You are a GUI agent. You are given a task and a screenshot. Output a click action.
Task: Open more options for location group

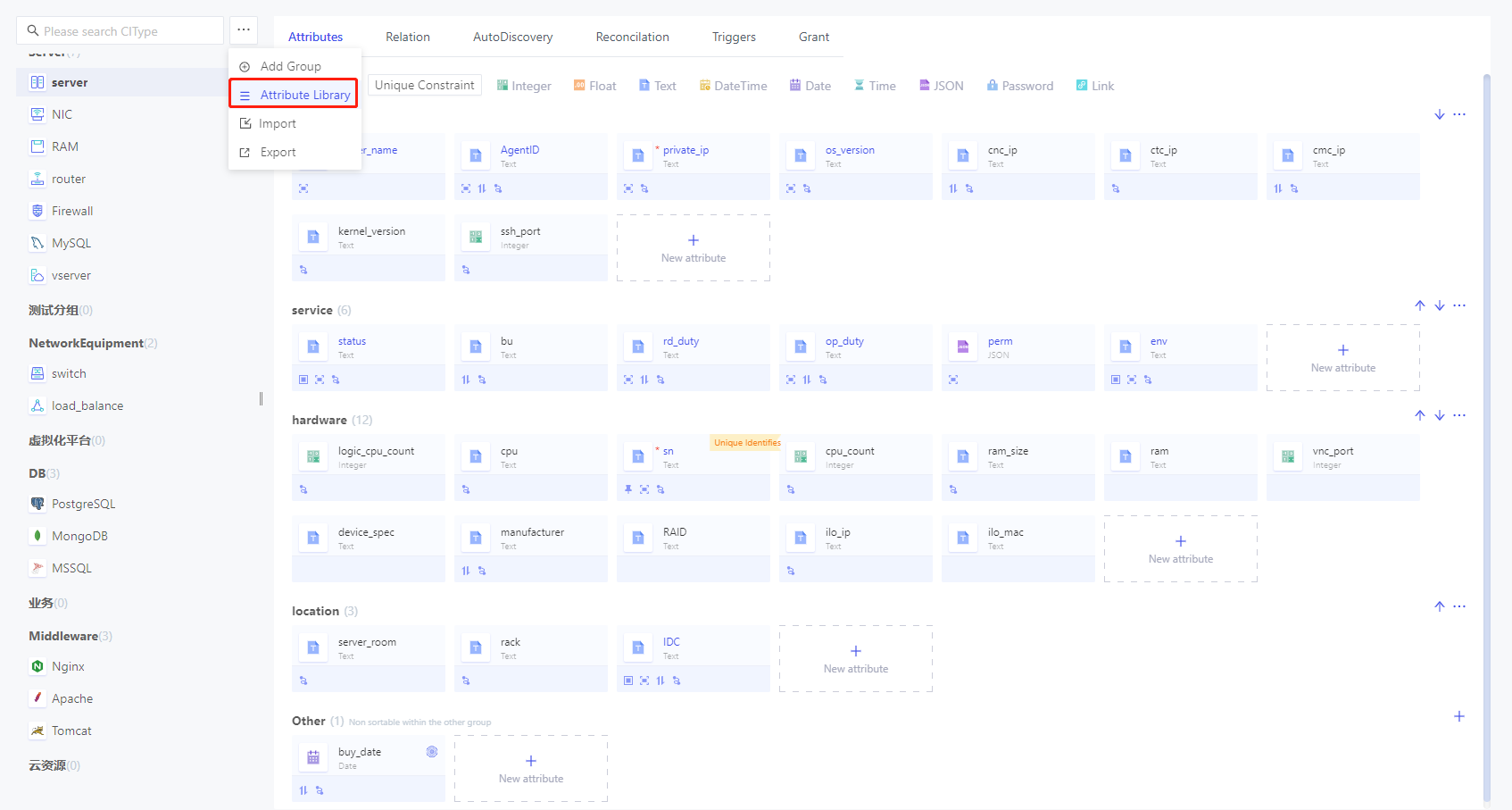[x=1459, y=606]
